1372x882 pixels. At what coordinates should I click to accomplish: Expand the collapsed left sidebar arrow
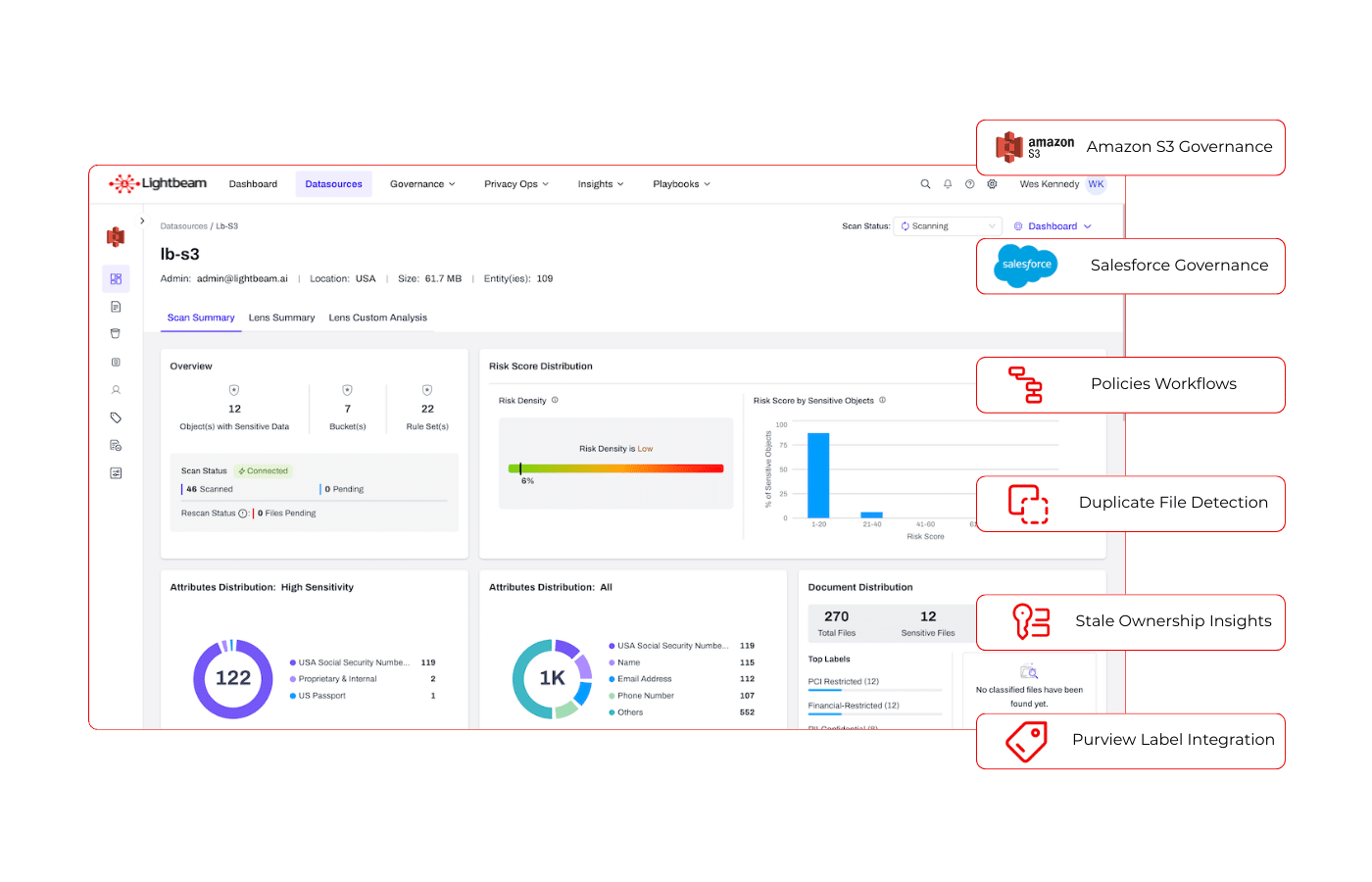(143, 221)
